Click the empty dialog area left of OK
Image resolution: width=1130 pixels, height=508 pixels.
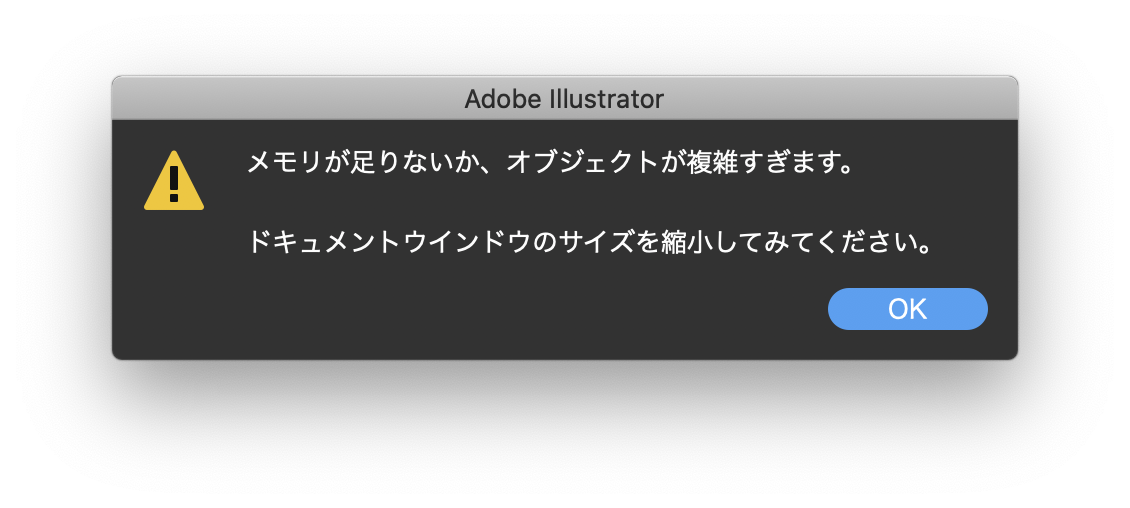(x=500, y=309)
